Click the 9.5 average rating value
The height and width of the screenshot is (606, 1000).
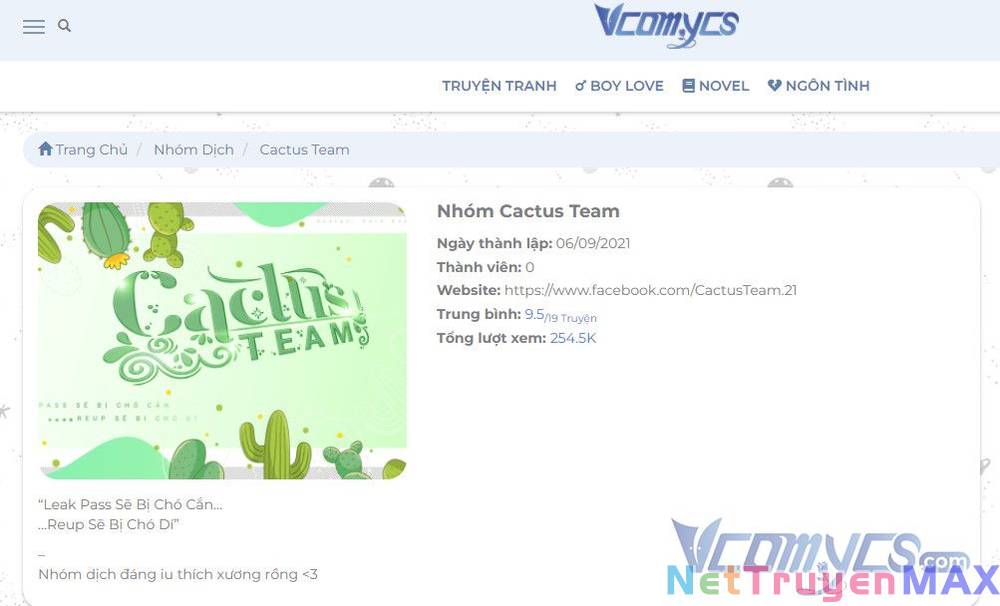534,314
